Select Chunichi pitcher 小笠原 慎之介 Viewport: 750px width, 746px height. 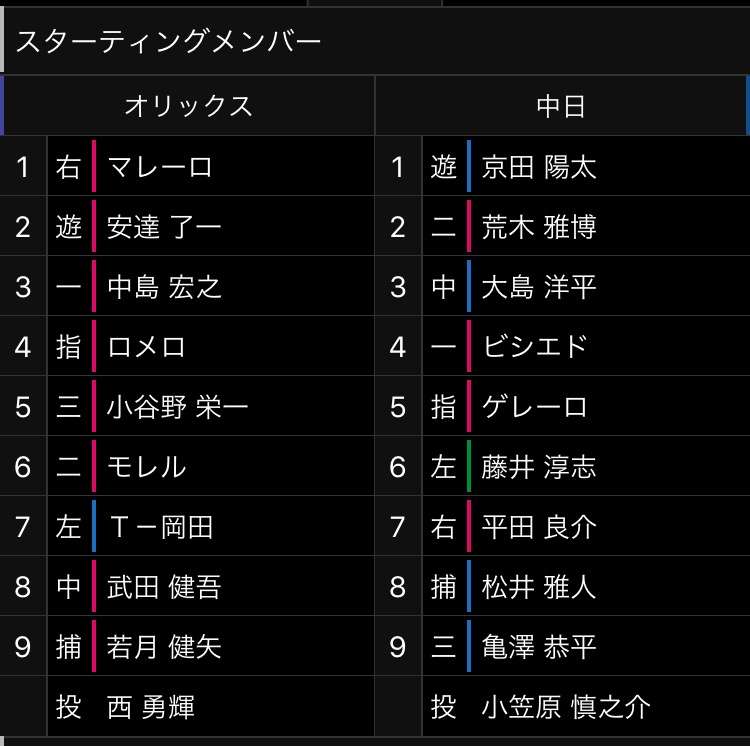tap(566, 707)
